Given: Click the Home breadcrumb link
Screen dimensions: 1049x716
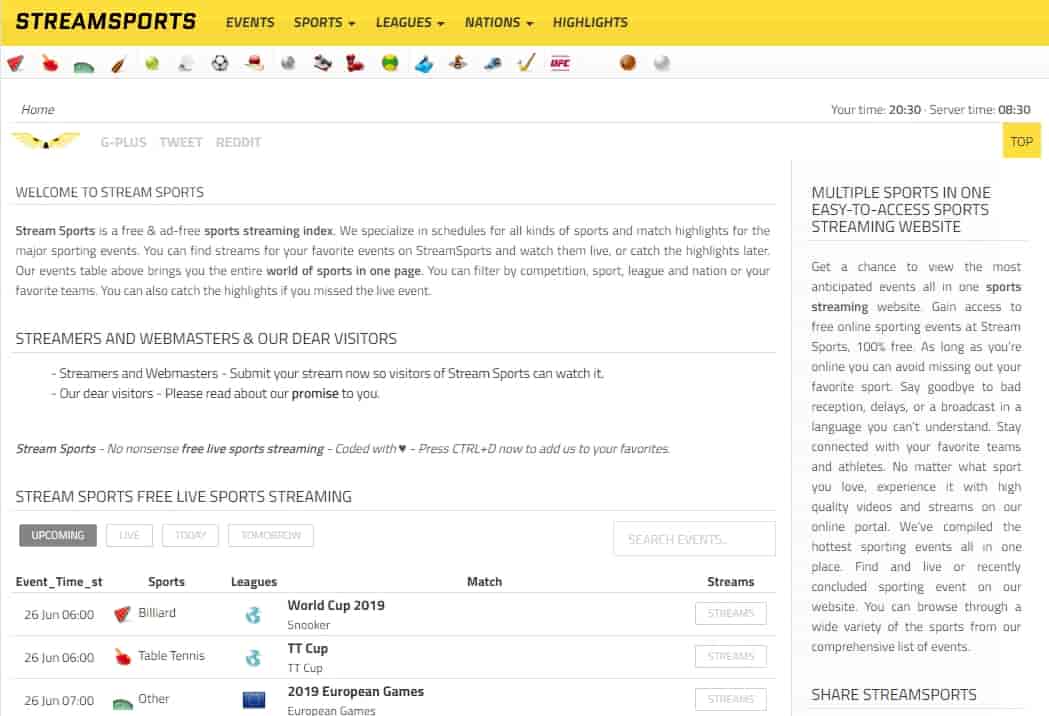Looking at the screenshot, I should click(37, 109).
